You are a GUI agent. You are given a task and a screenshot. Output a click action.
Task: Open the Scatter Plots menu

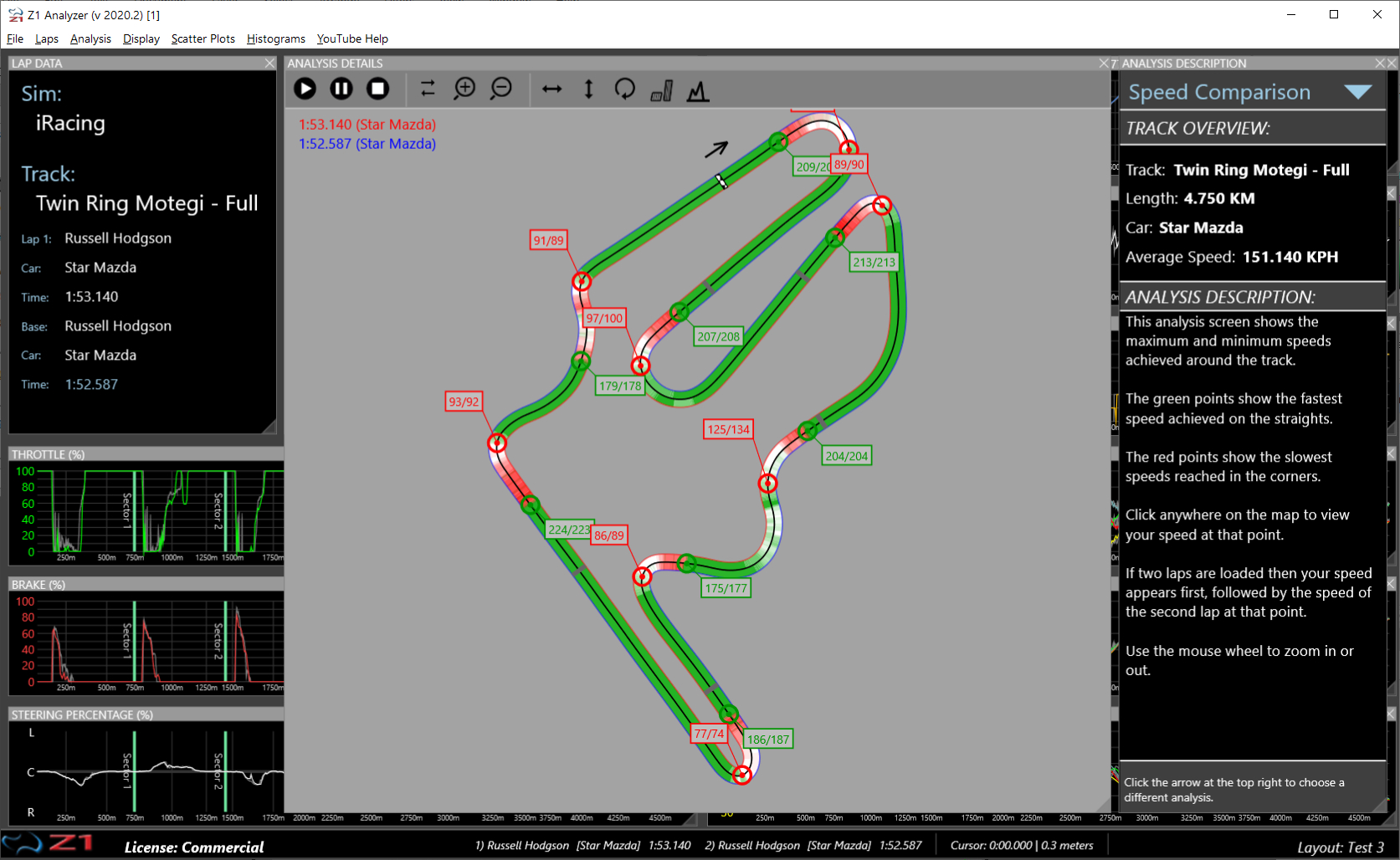[203, 38]
